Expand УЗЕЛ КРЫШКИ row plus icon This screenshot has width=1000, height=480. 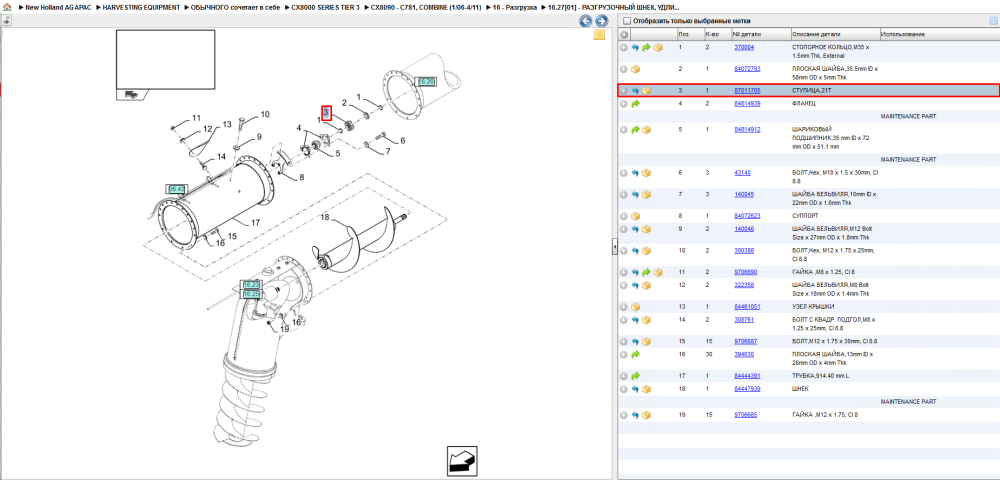[624, 307]
